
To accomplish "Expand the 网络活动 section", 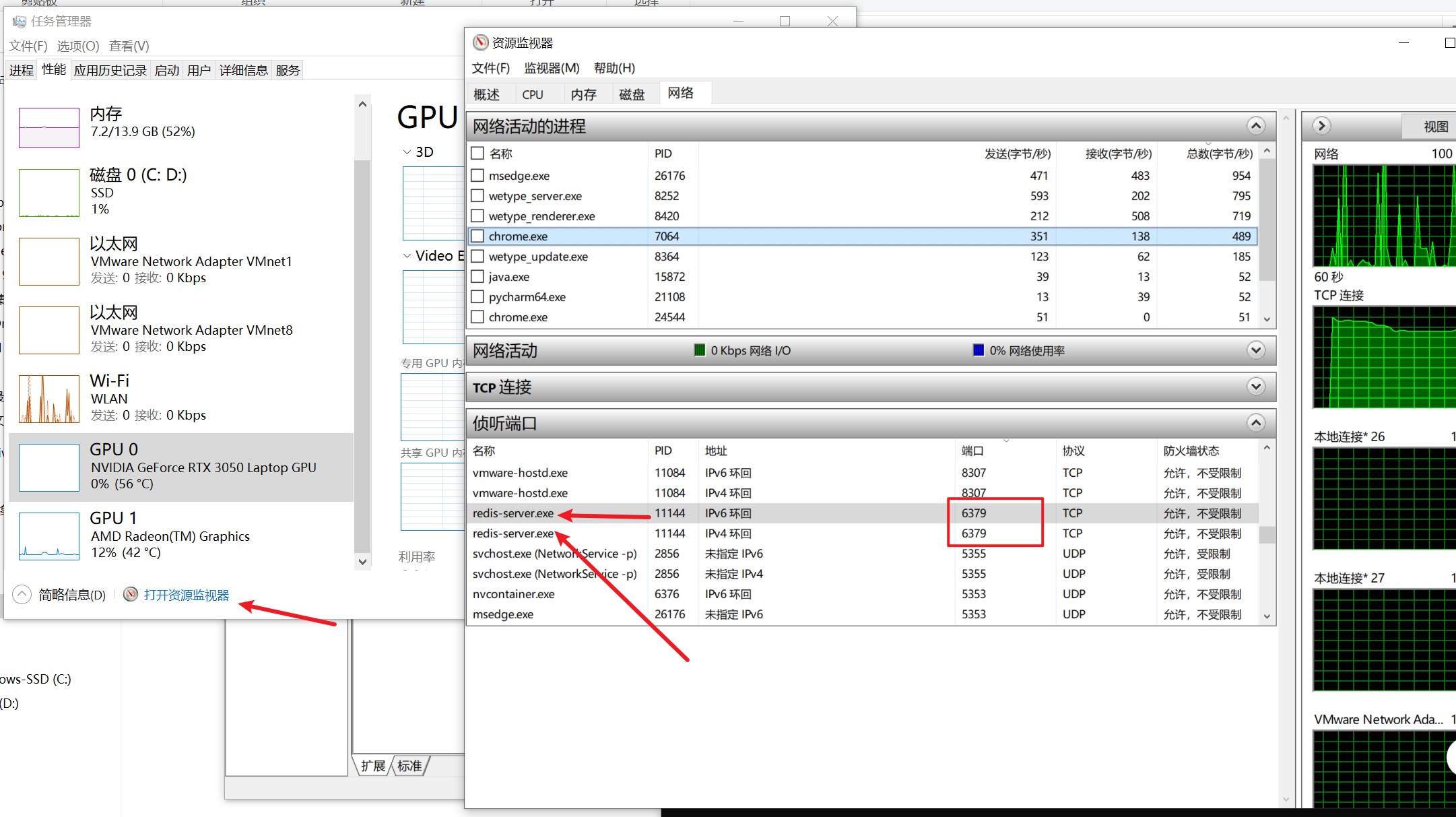I will coord(1255,350).
